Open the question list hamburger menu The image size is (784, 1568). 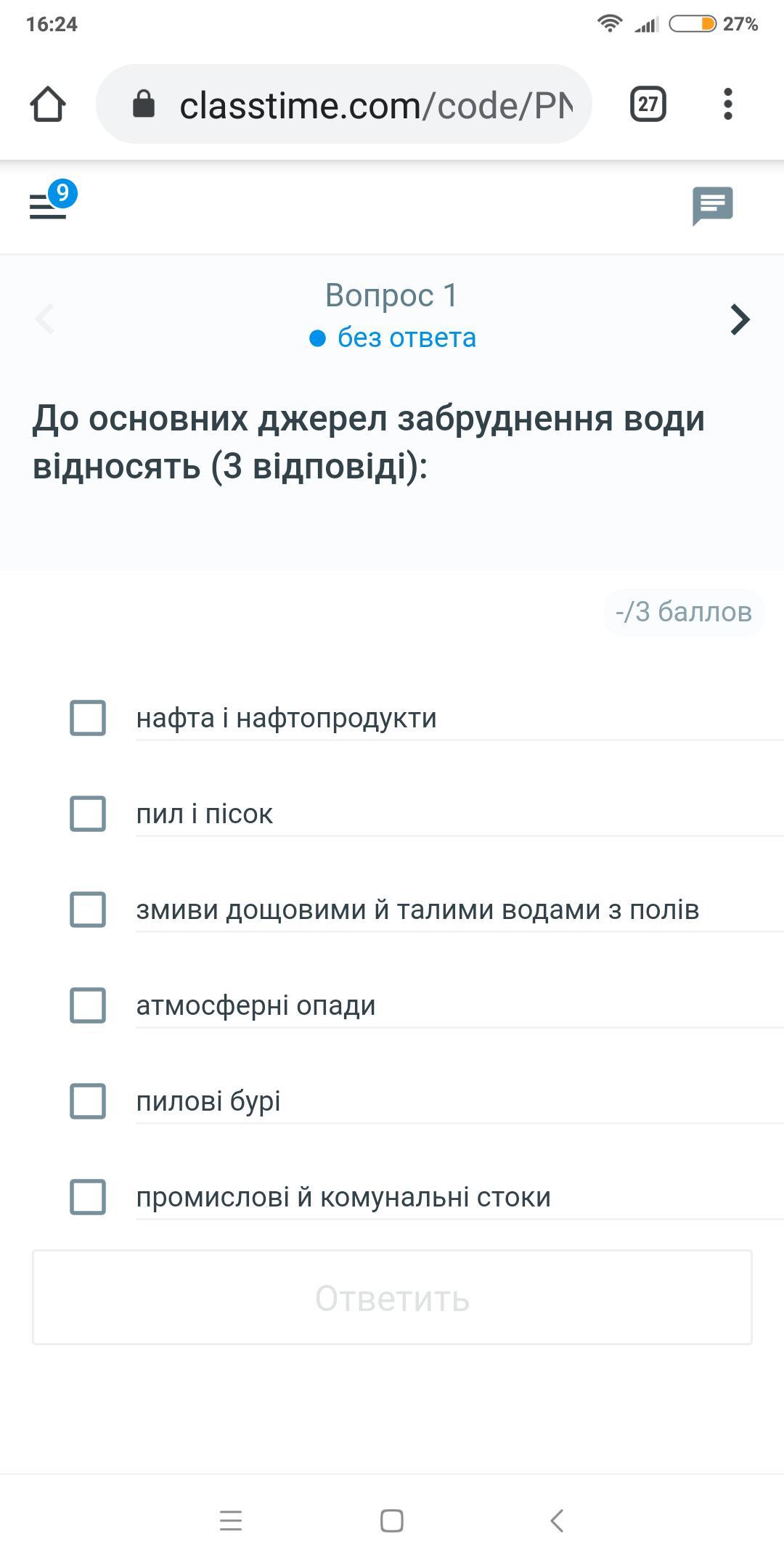(x=48, y=205)
